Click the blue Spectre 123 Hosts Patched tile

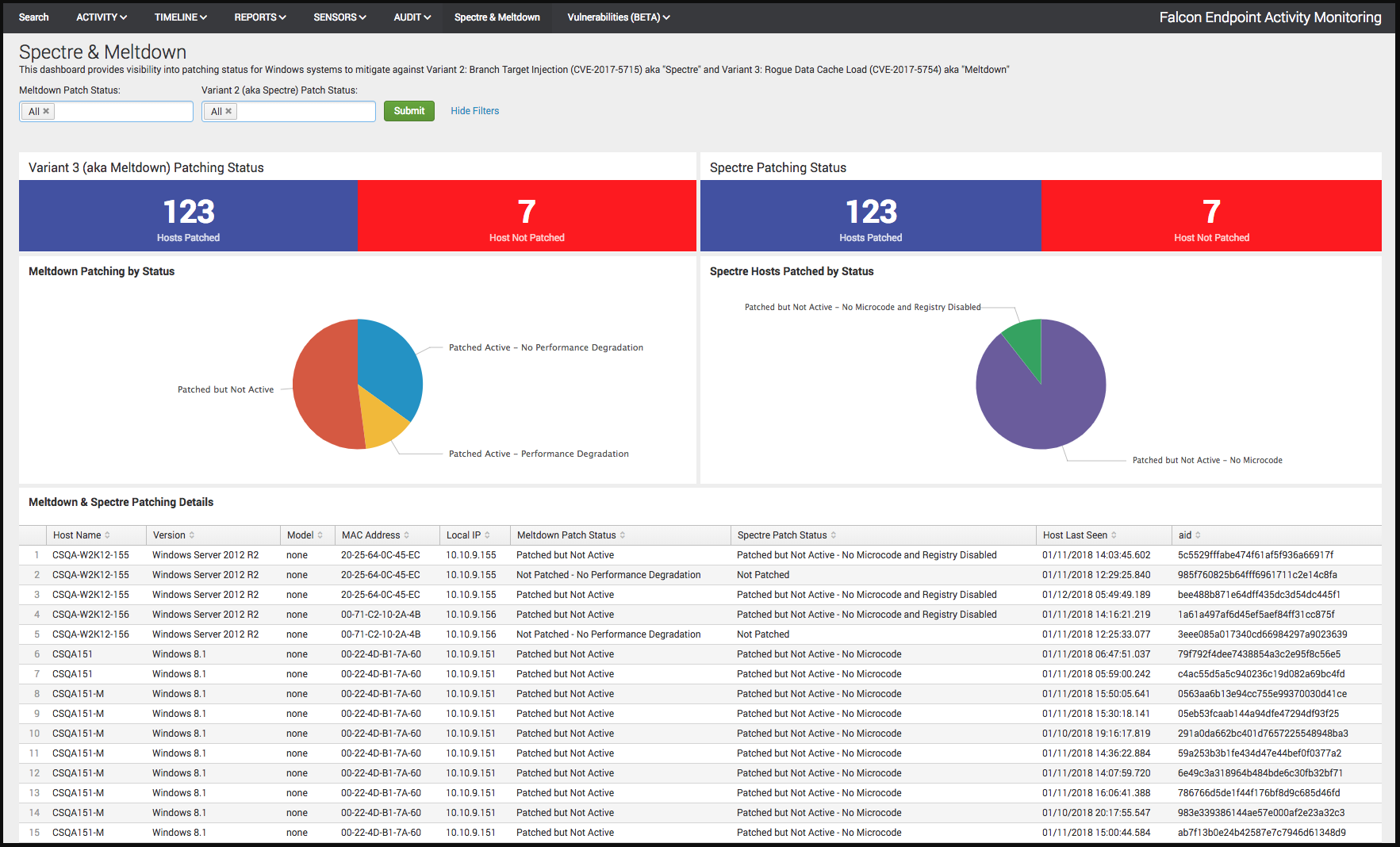(x=871, y=216)
